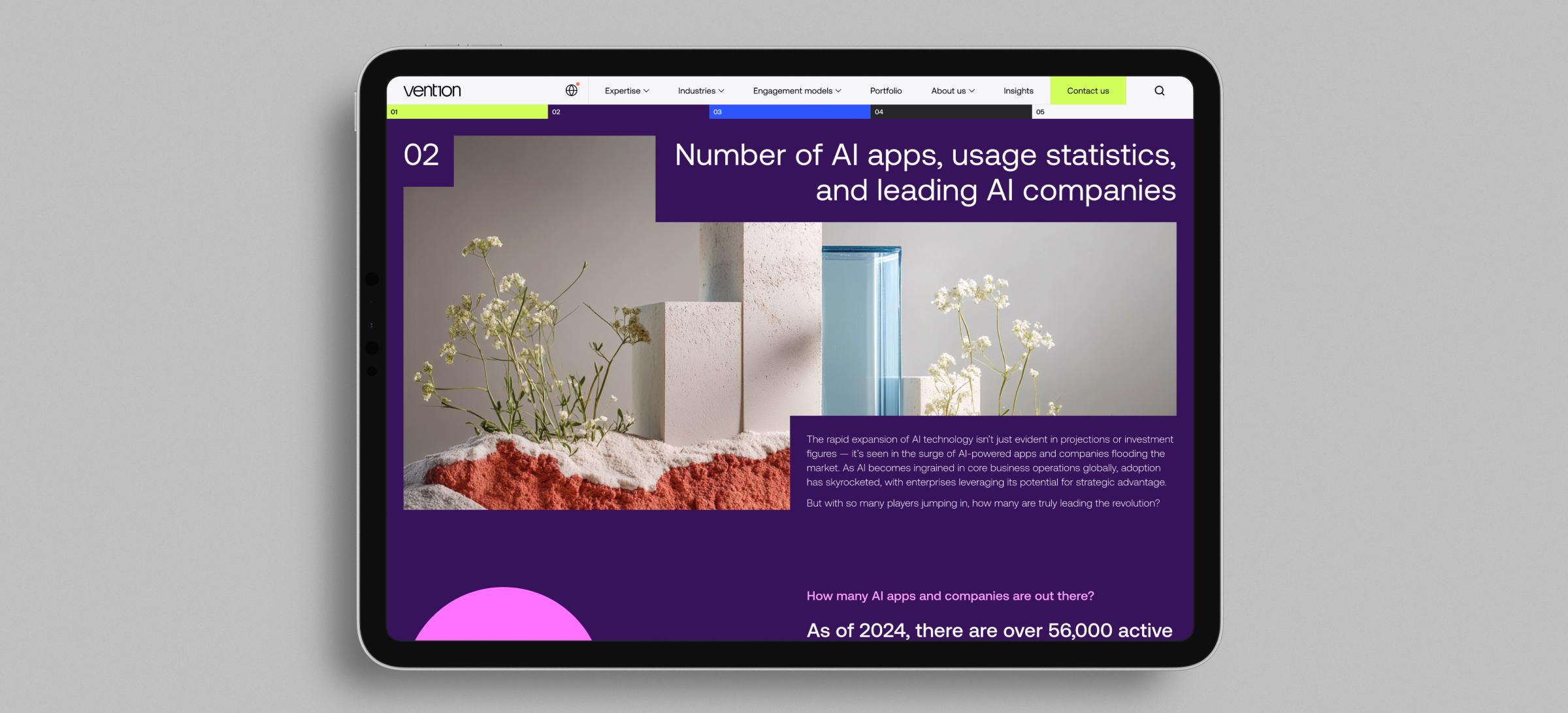This screenshot has height=713, width=1568.
Task: Click the Contact us button
Action: coord(1089,90)
